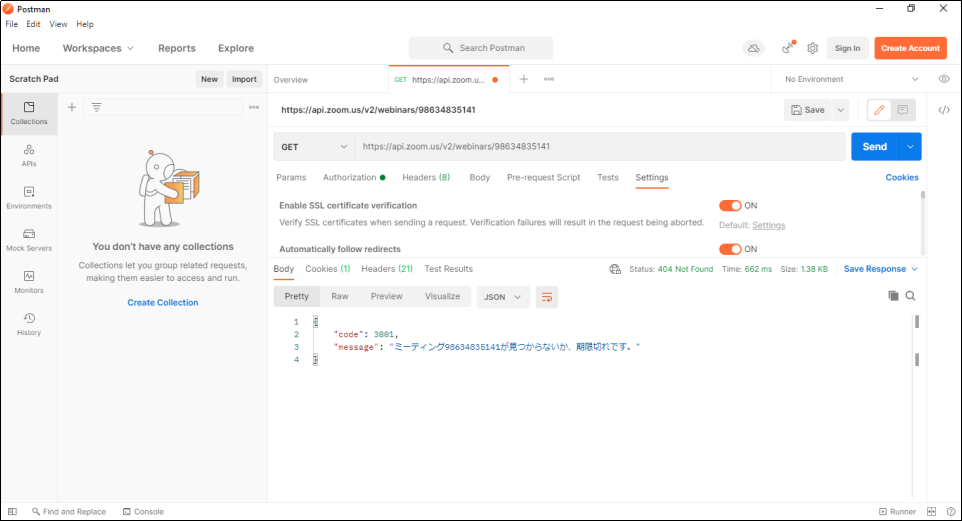962x521 pixels.
Task: Open the History sidebar panel
Action: (29, 324)
